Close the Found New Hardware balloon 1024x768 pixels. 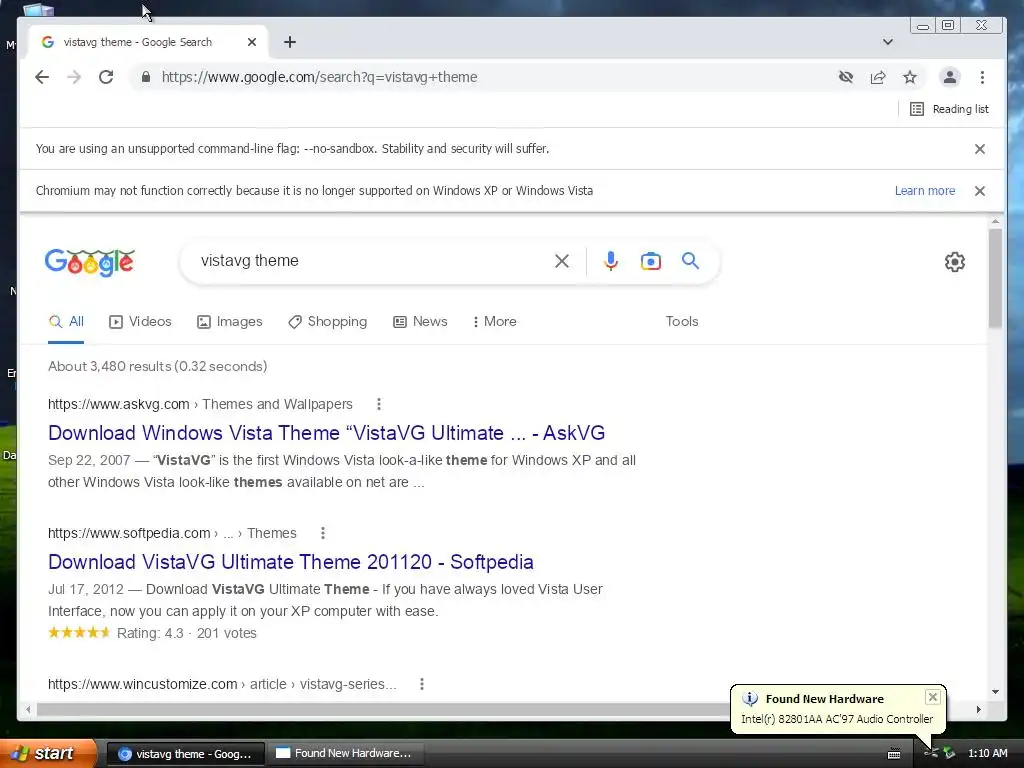click(x=933, y=697)
